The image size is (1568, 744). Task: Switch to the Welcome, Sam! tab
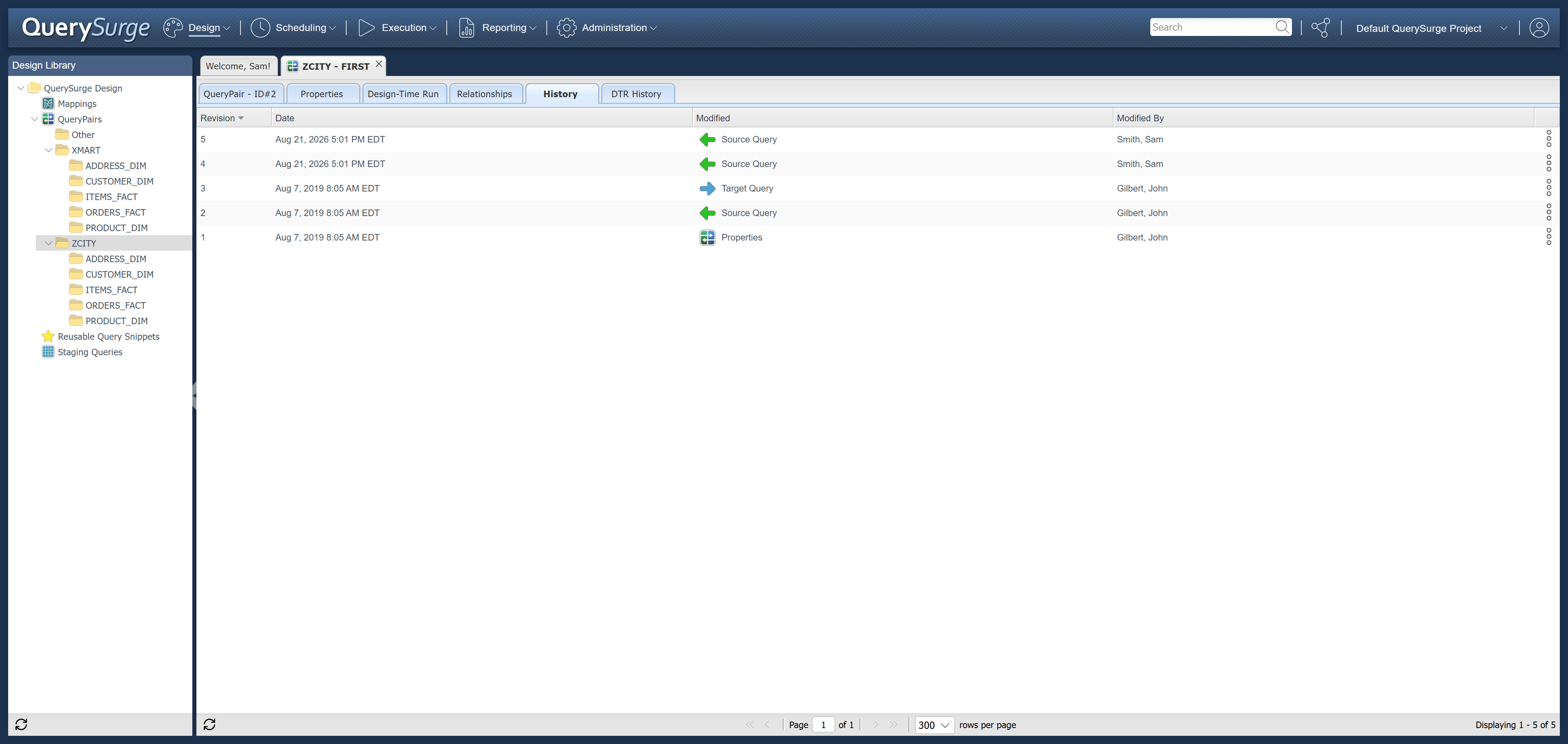[238, 66]
